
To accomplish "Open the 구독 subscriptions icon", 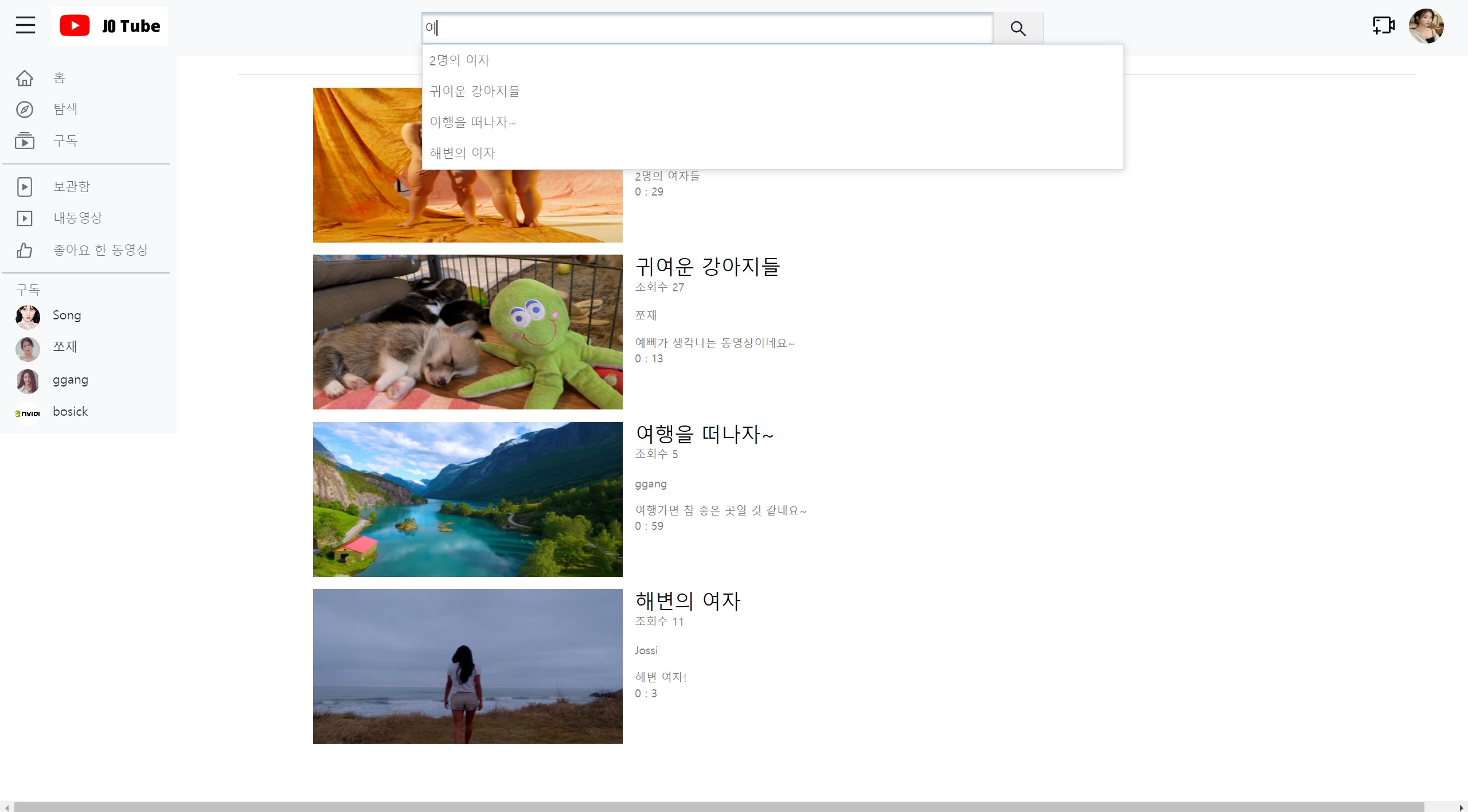I will point(25,140).
